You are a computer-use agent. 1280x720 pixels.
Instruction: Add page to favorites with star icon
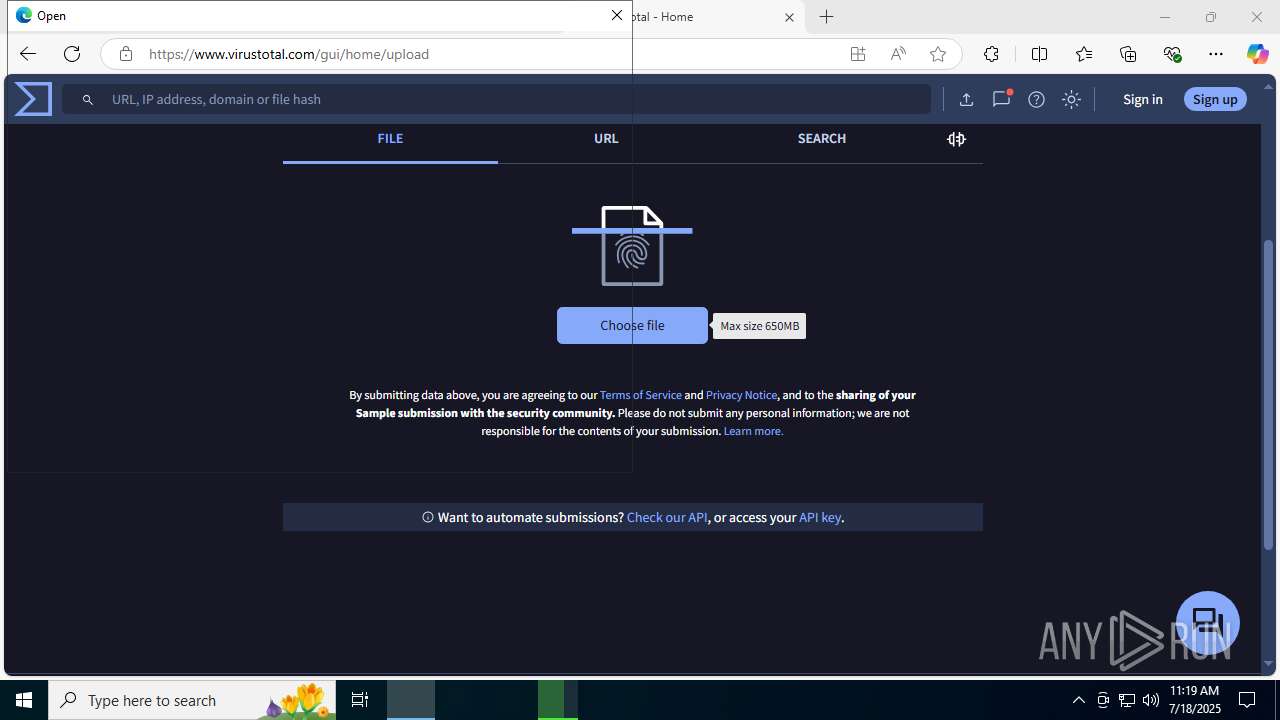coord(938,54)
